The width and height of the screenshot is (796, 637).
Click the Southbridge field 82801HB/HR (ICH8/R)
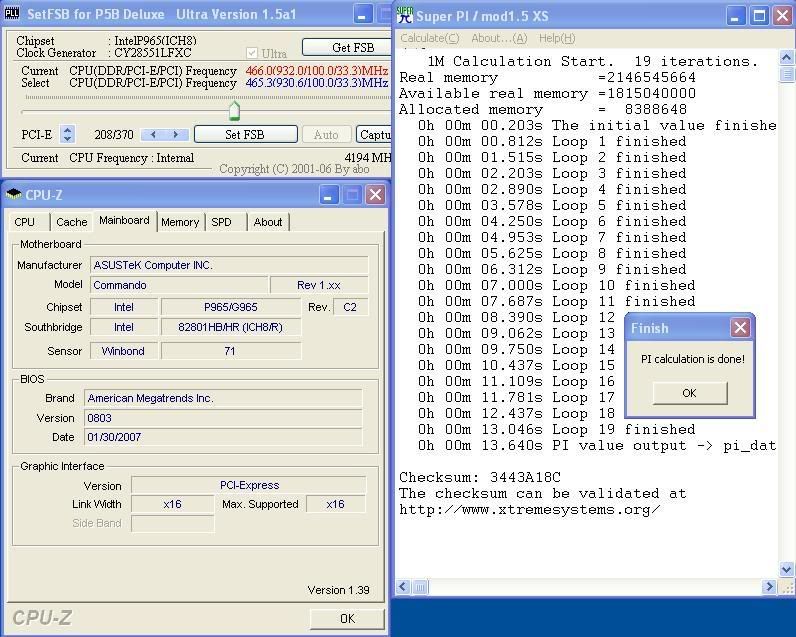click(231, 327)
